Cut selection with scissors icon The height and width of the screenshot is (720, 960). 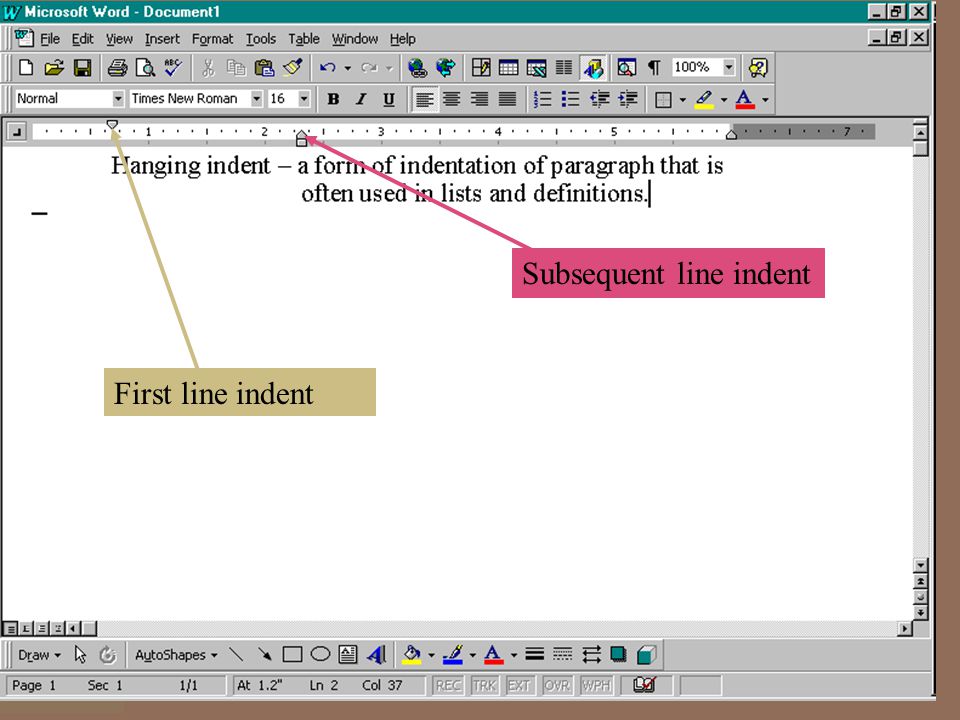click(x=208, y=67)
